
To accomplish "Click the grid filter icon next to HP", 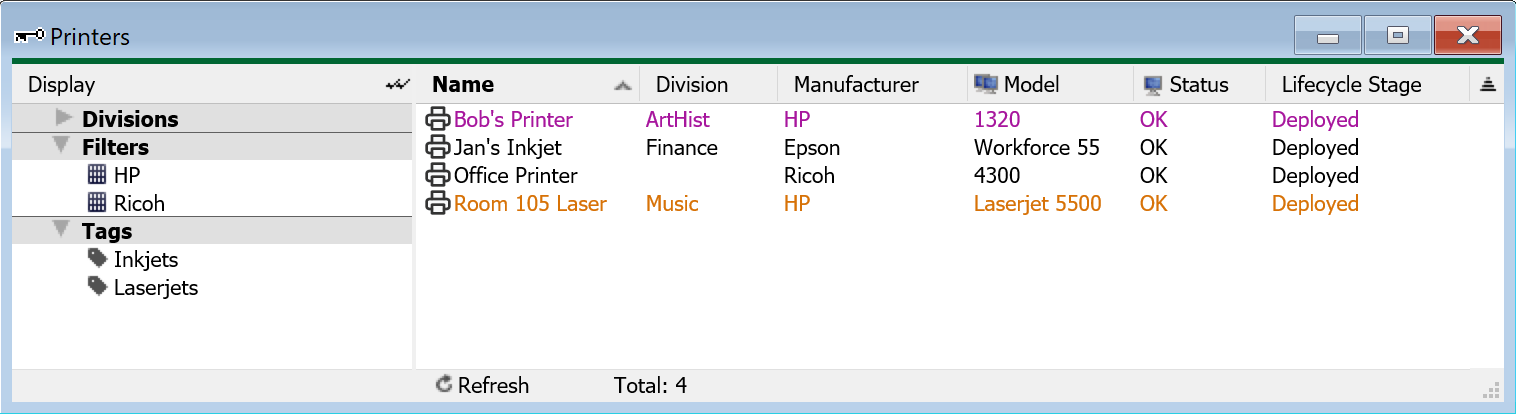I will coord(97,175).
